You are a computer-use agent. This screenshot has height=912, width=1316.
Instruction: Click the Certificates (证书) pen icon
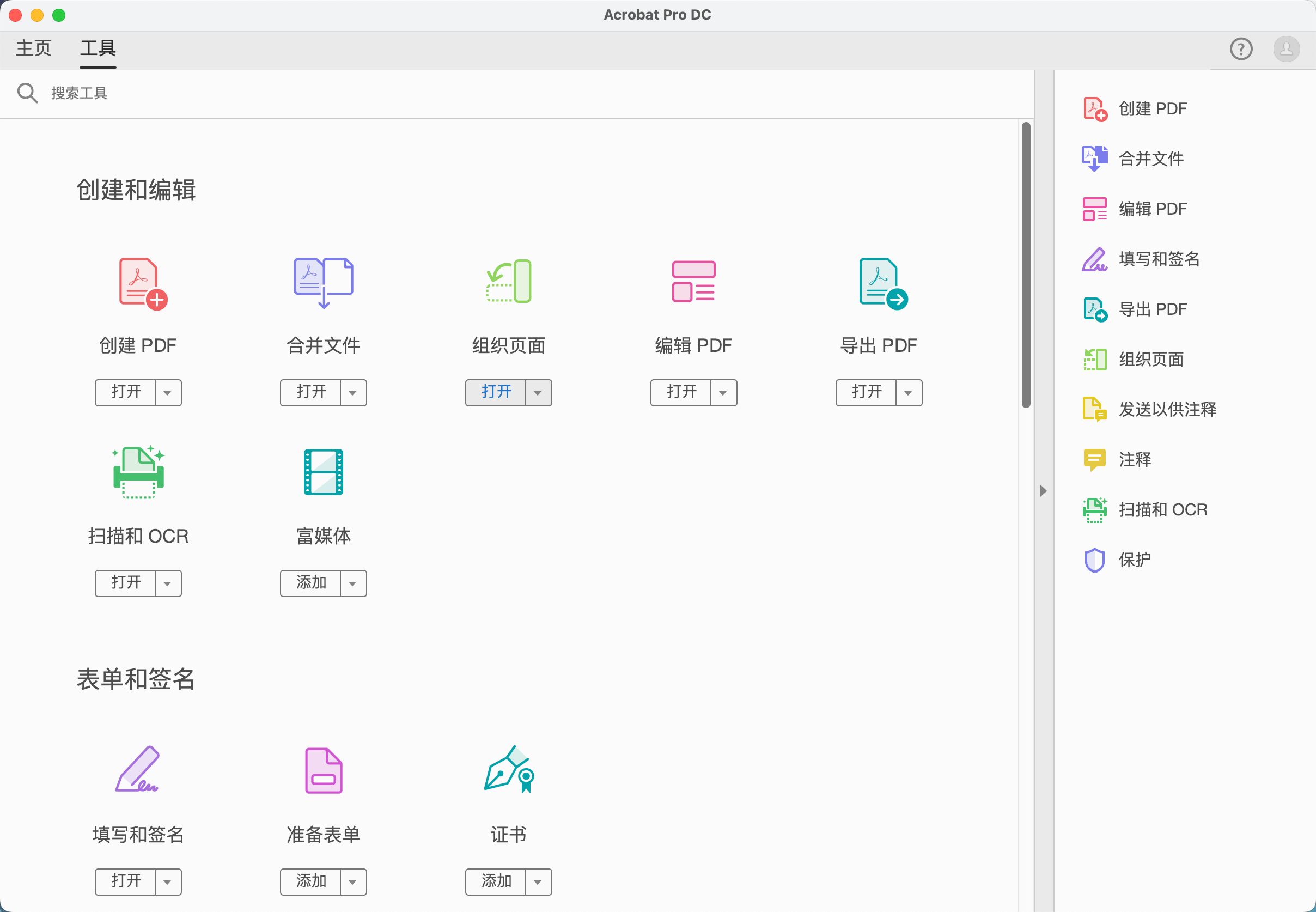(x=508, y=769)
